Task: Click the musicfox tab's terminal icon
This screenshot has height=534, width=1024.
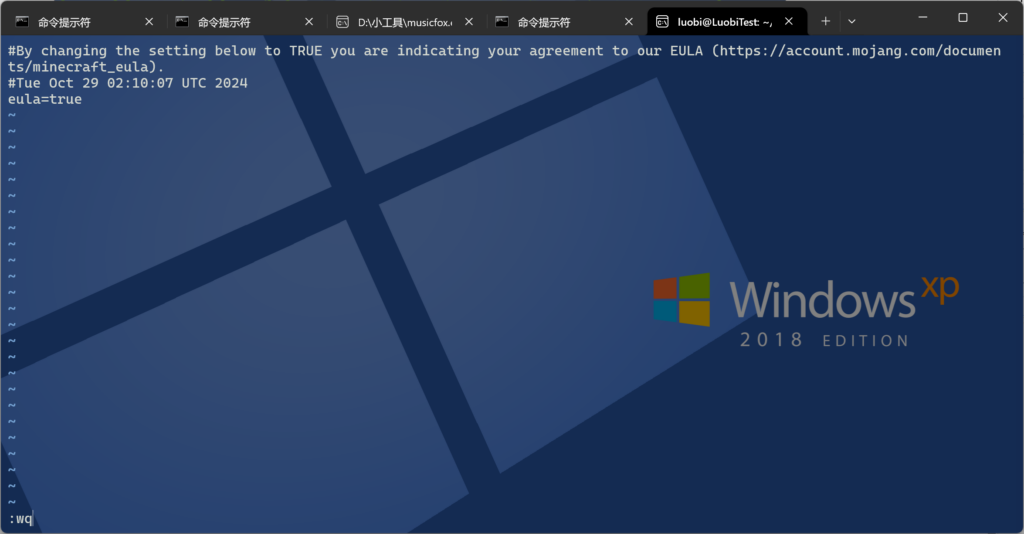Action: coord(342,21)
